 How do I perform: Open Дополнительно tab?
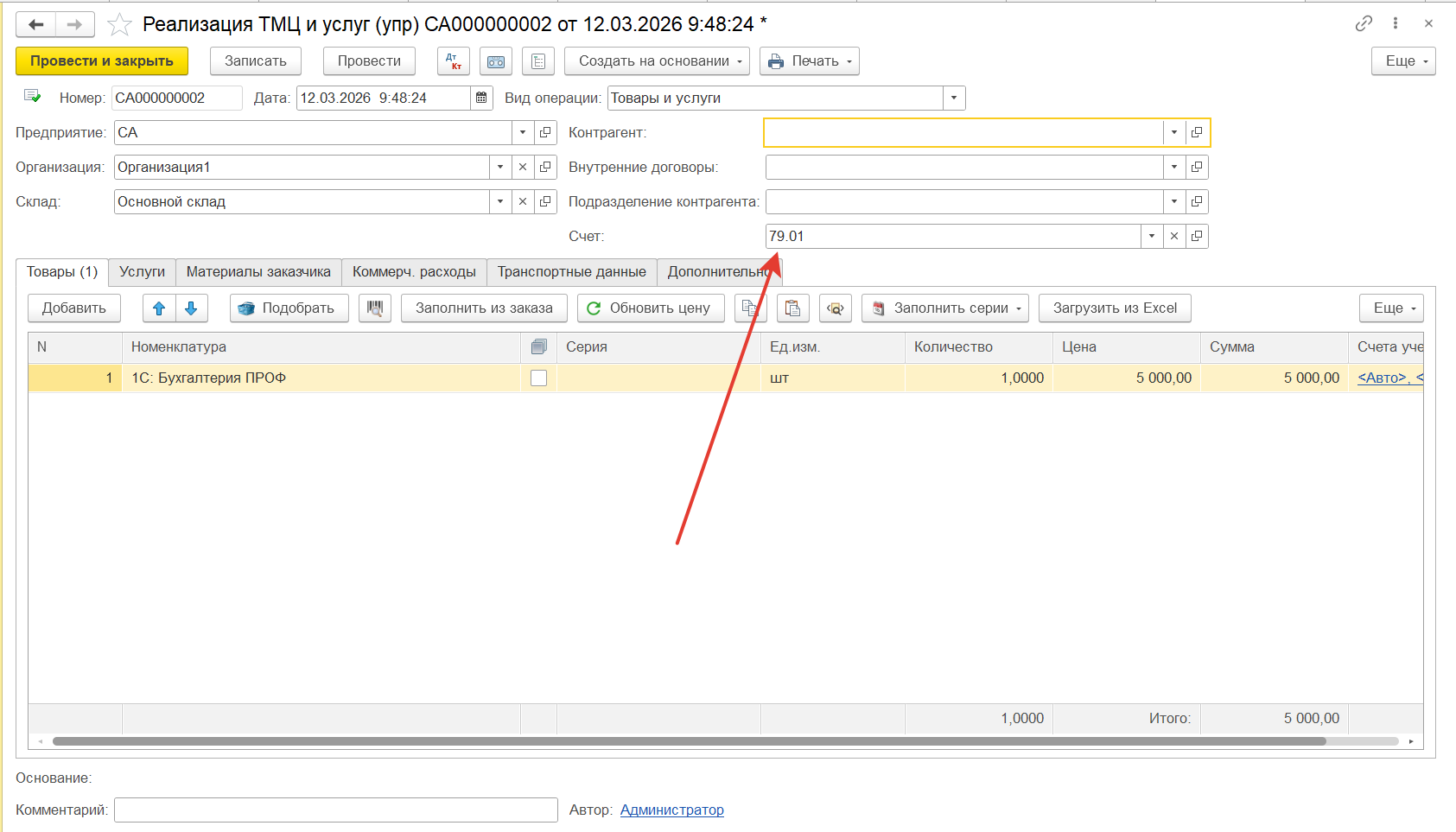tap(719, 272)
